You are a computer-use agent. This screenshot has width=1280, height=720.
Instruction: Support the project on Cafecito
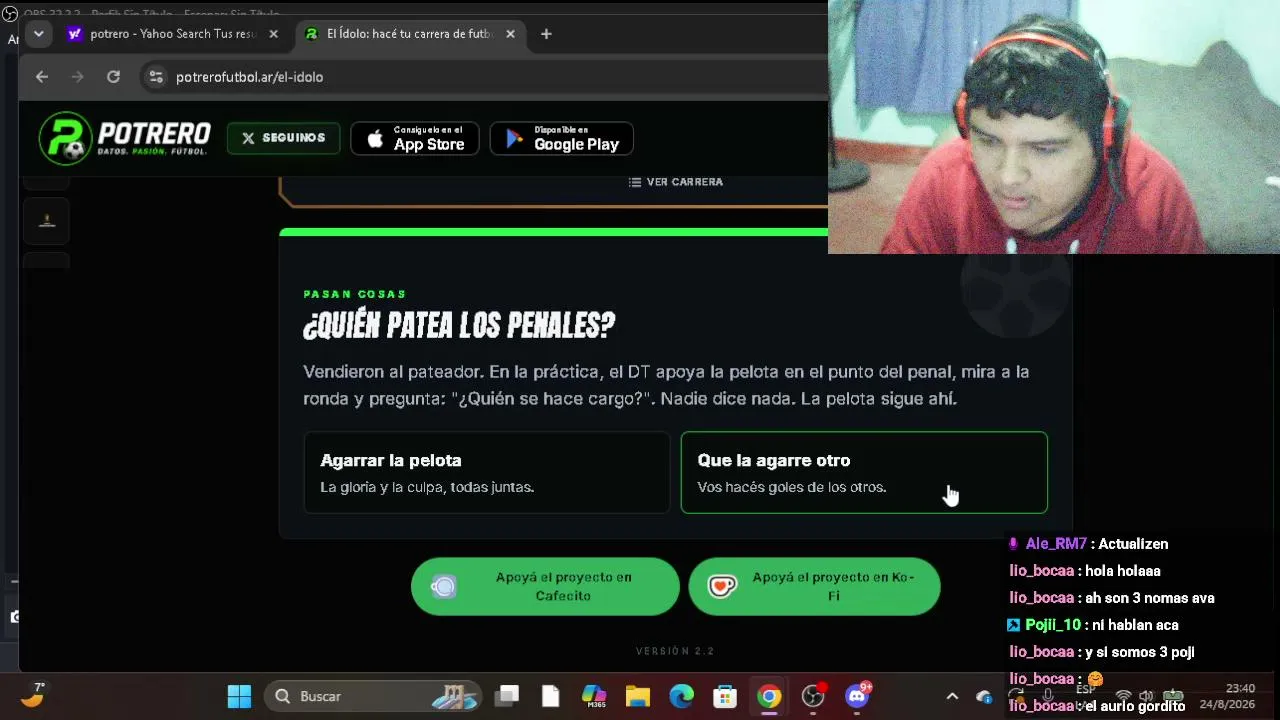[545, 586]
